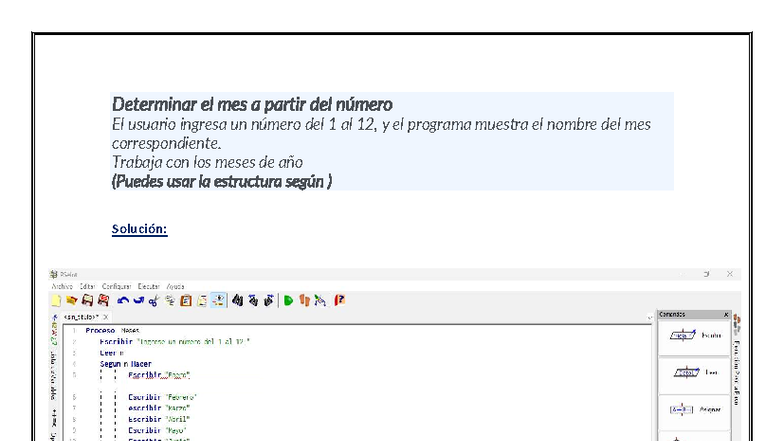The width and height of the screenshot is (784, 441).
Task: Insert the Escribir command from Comandos panel
Action: (x=694, y=336)
